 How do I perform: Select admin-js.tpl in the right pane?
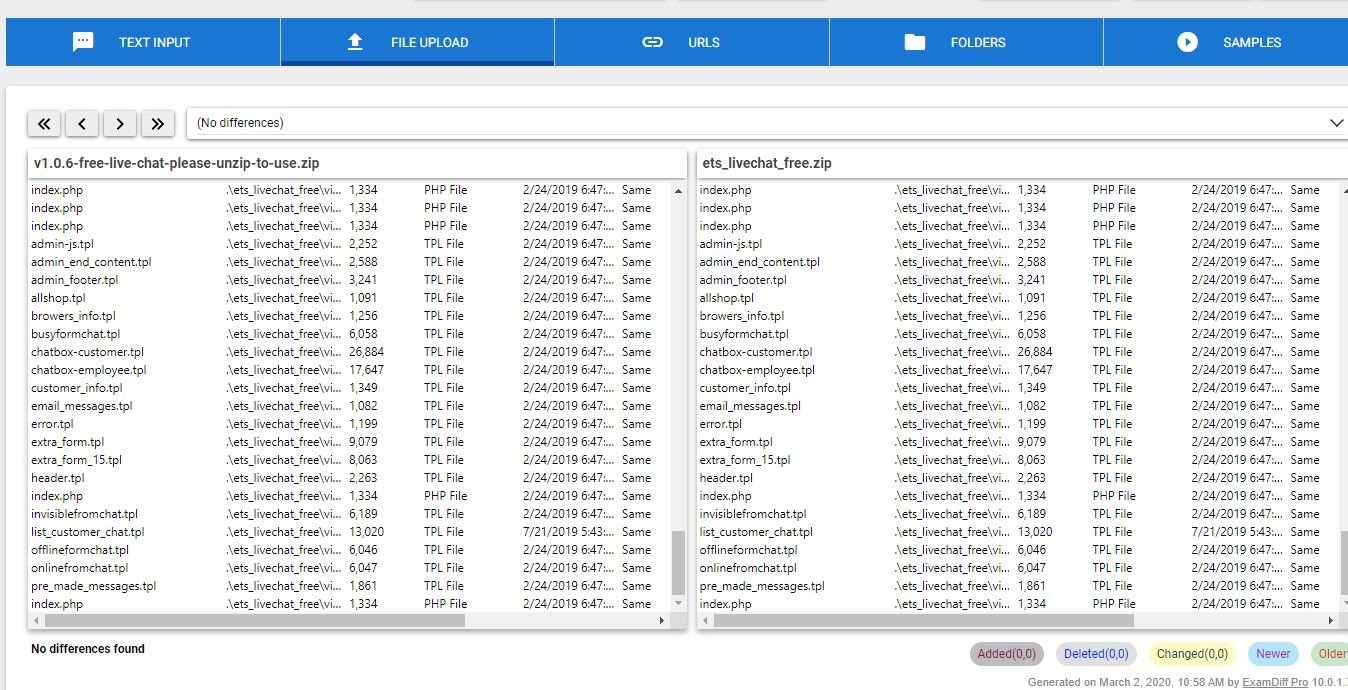pyautogui.click(x=731, y=244)
